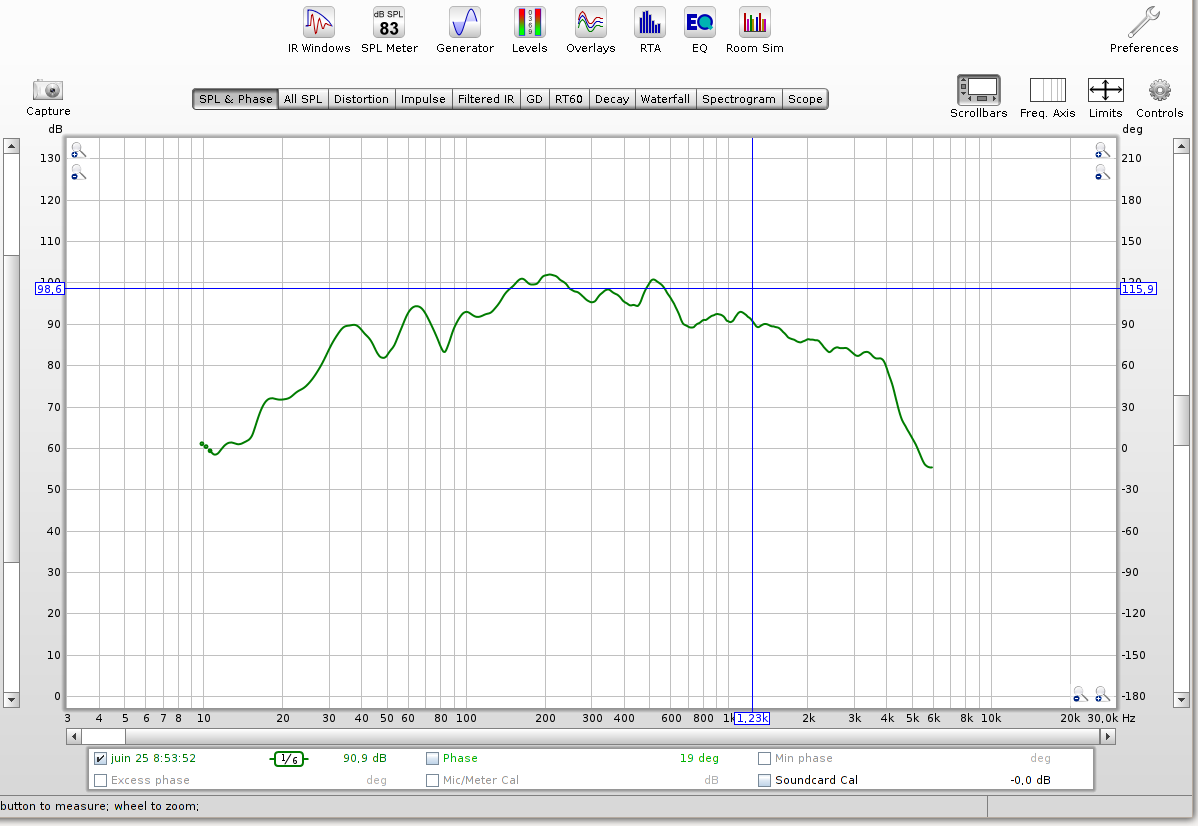Switch to the Spectrogram tab

739,99
